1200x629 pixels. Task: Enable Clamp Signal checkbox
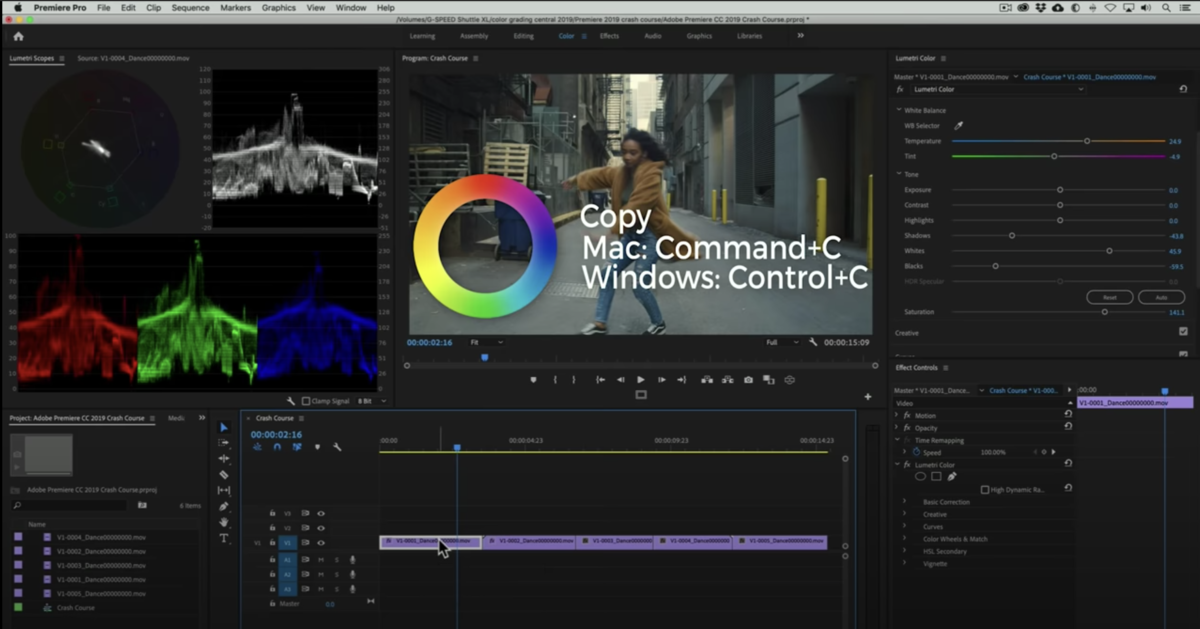point(306,401)
